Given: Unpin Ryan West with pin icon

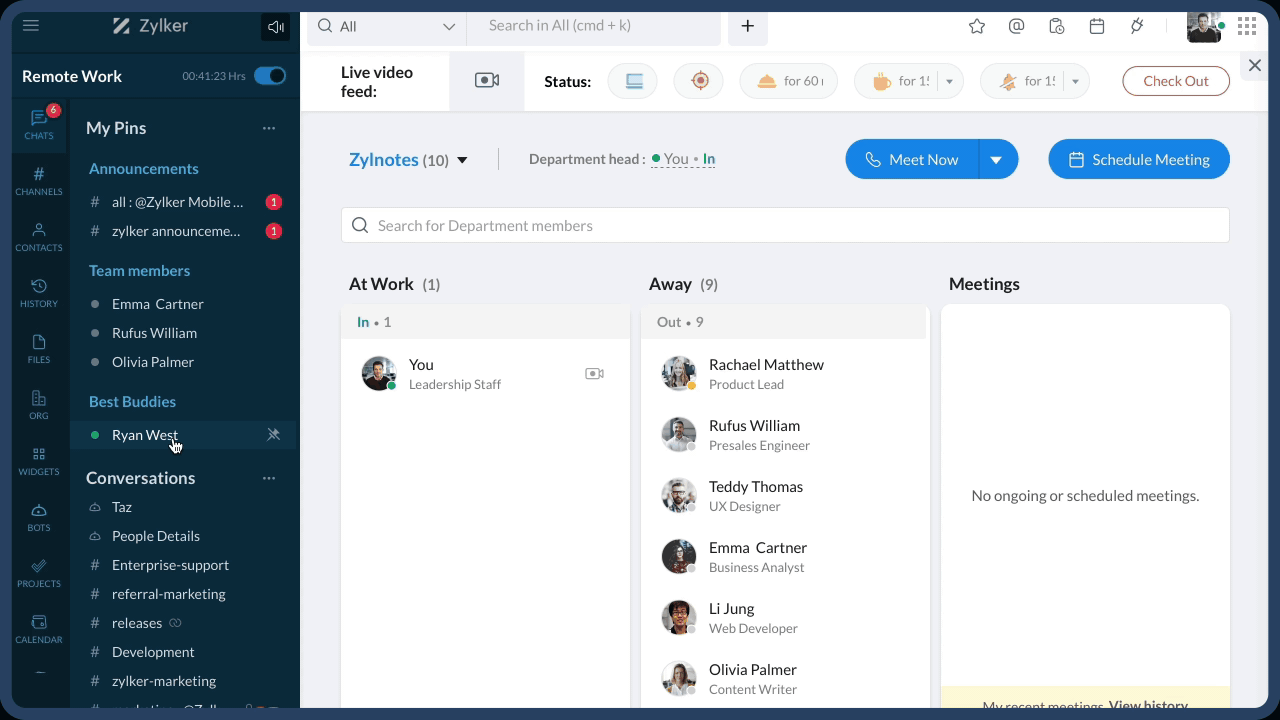Looking at the screenshot, I should (x=273, y=435).
